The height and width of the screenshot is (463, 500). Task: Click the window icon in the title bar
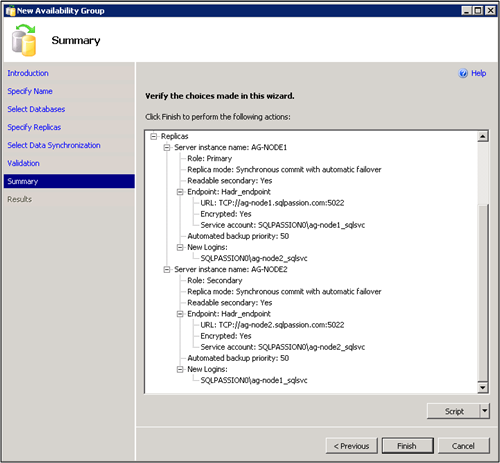point(11,11)
